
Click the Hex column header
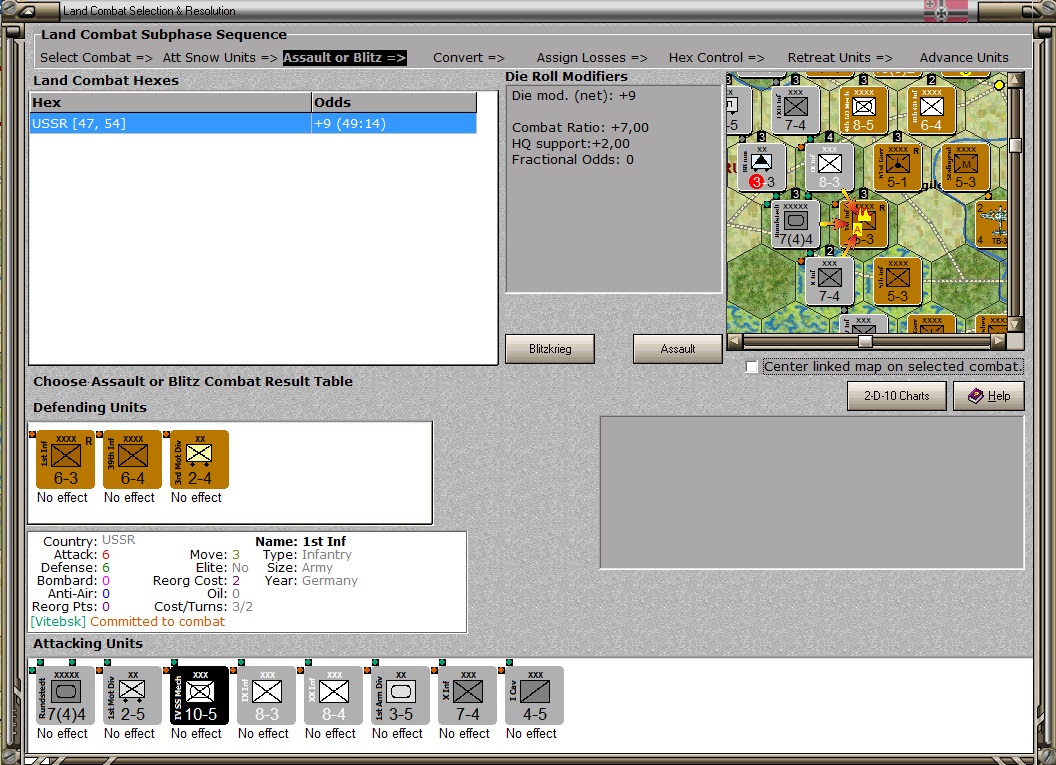[x=170, y=102]
